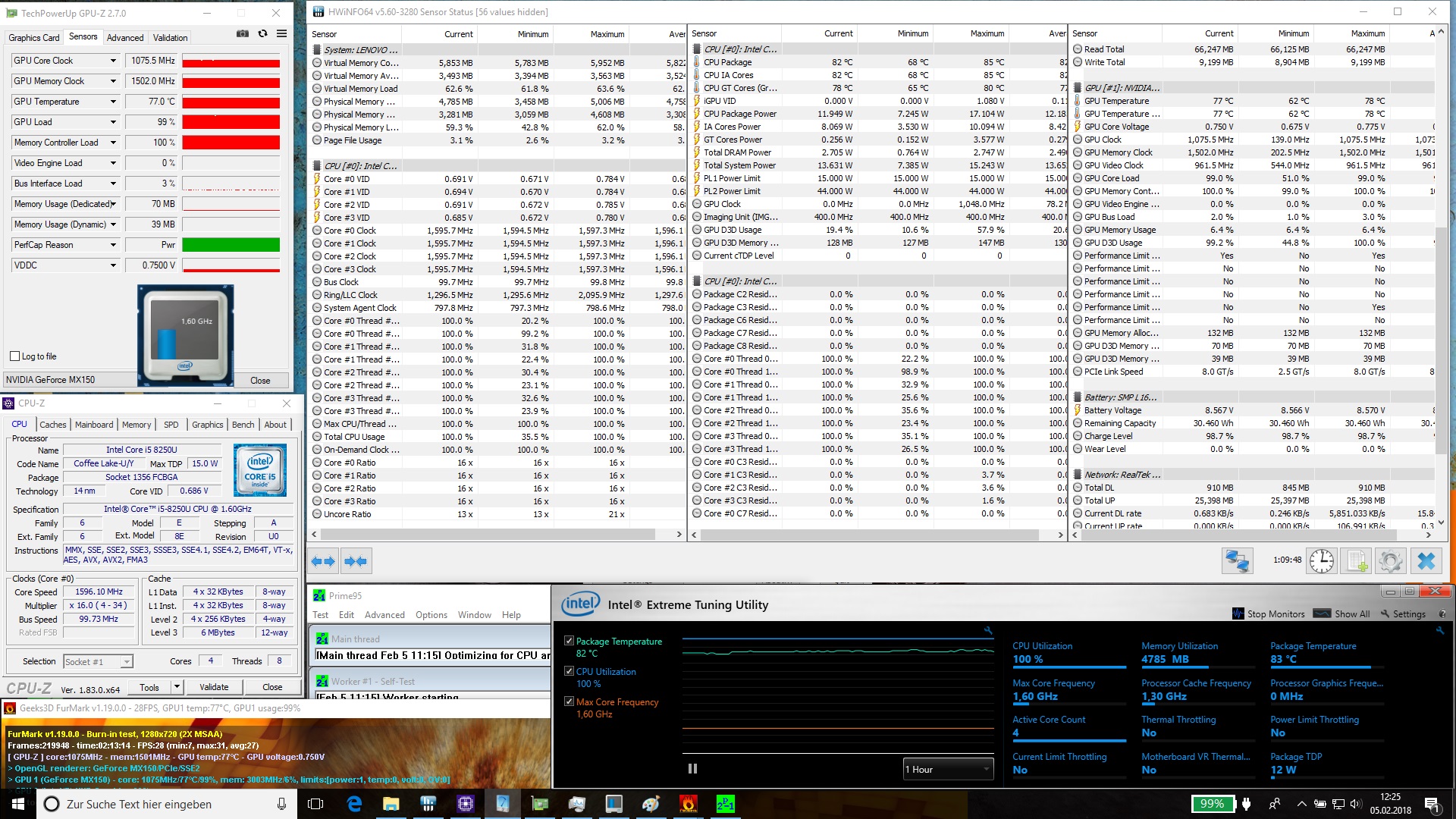Pause the Intel XTU graph
The width and height of the screenshot is (1456, 819).
(x=692, y=768)
